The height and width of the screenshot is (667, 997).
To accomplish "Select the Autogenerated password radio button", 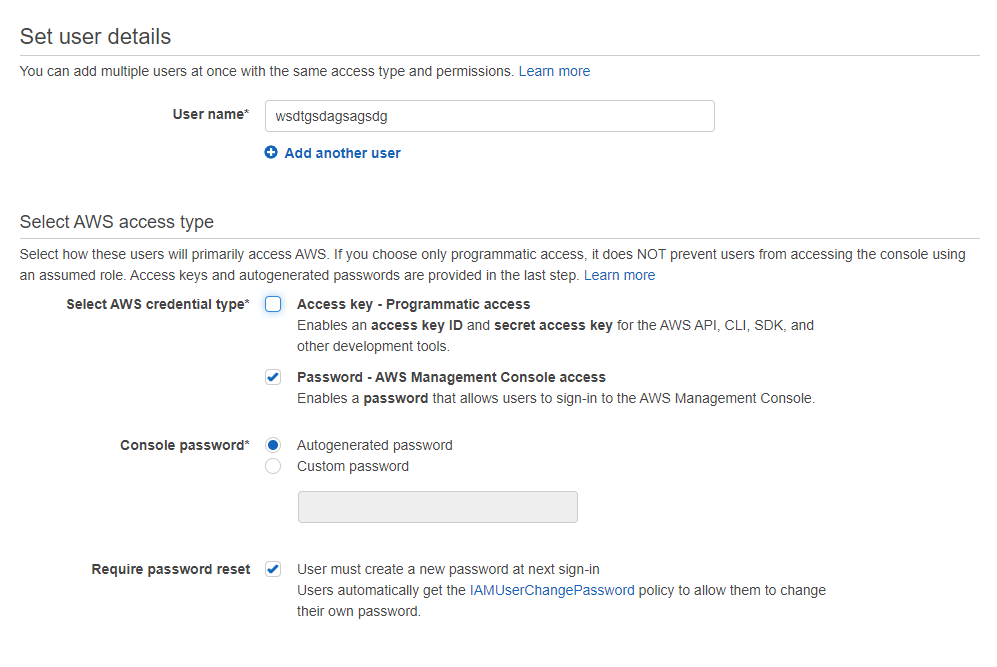I will pyautogui.click(x=273, y=445).
